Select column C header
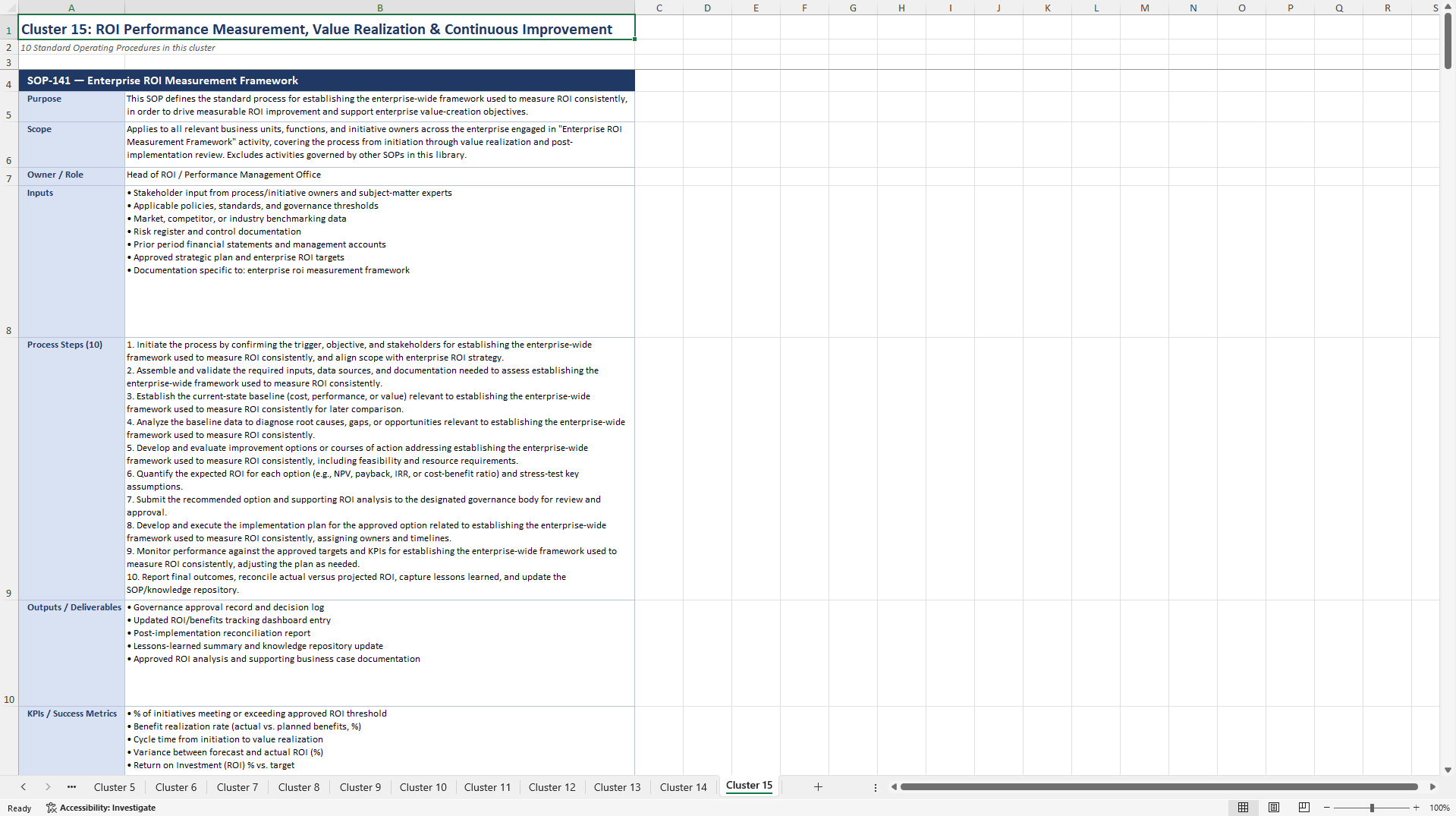 click(x=659, y=8)
